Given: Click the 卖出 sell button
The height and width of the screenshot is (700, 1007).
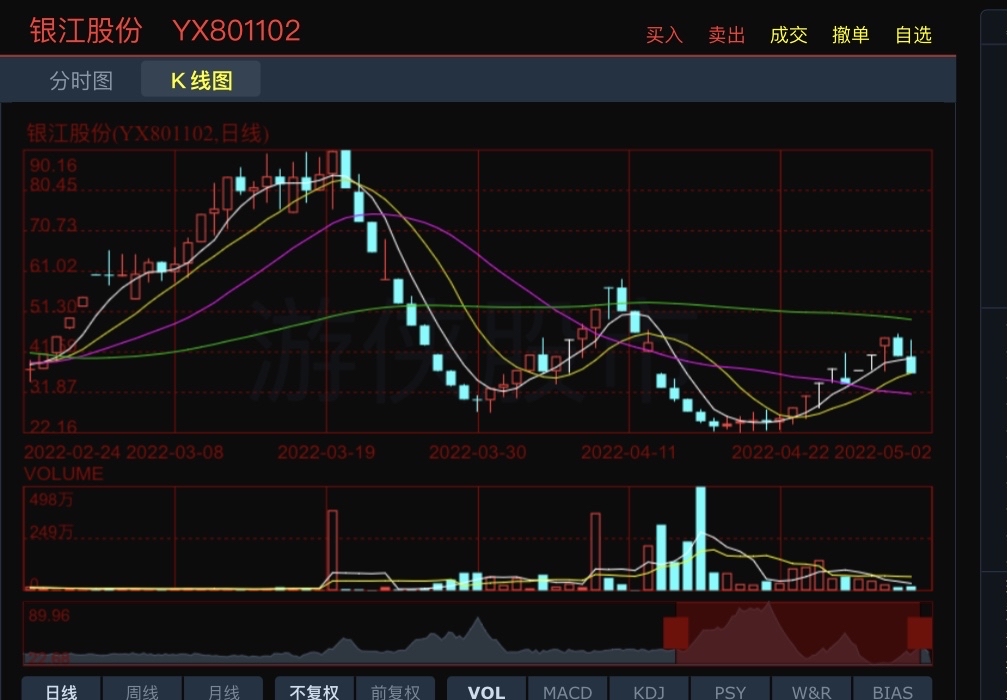Looking at the screenshot, I should (x=726, y=35).
